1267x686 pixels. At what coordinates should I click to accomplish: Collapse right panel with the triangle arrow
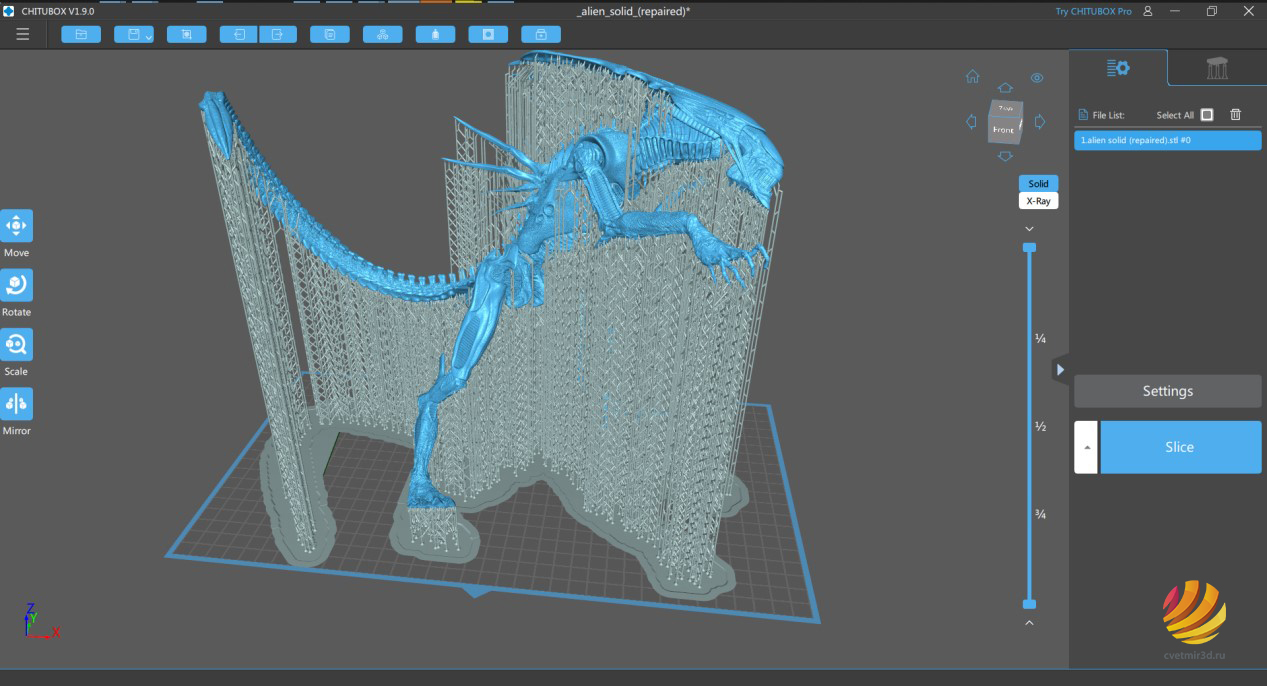pyautogui.click(x=1060, y=370)
